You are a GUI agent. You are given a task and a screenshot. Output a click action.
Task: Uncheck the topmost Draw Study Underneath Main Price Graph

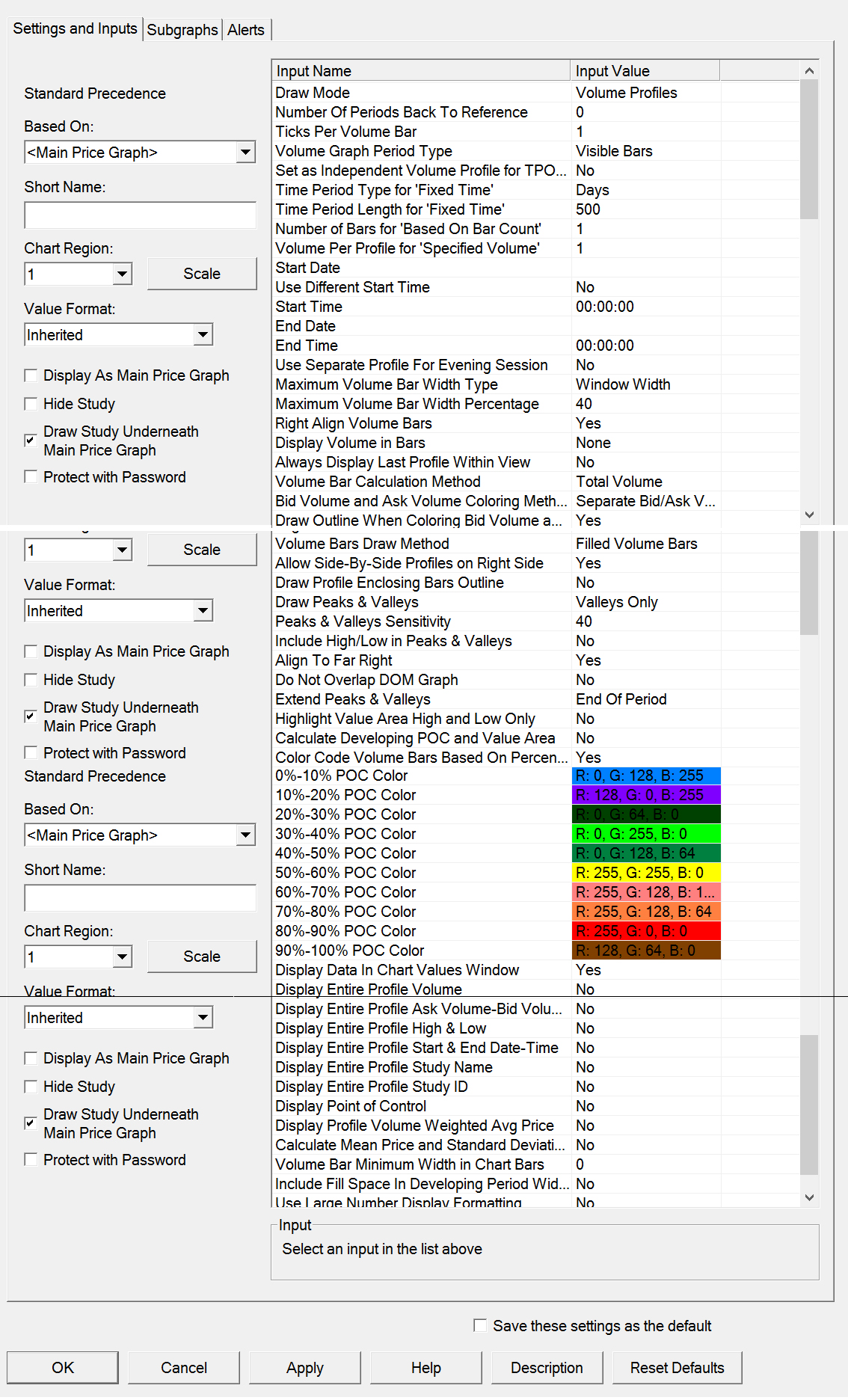[31, 440]
